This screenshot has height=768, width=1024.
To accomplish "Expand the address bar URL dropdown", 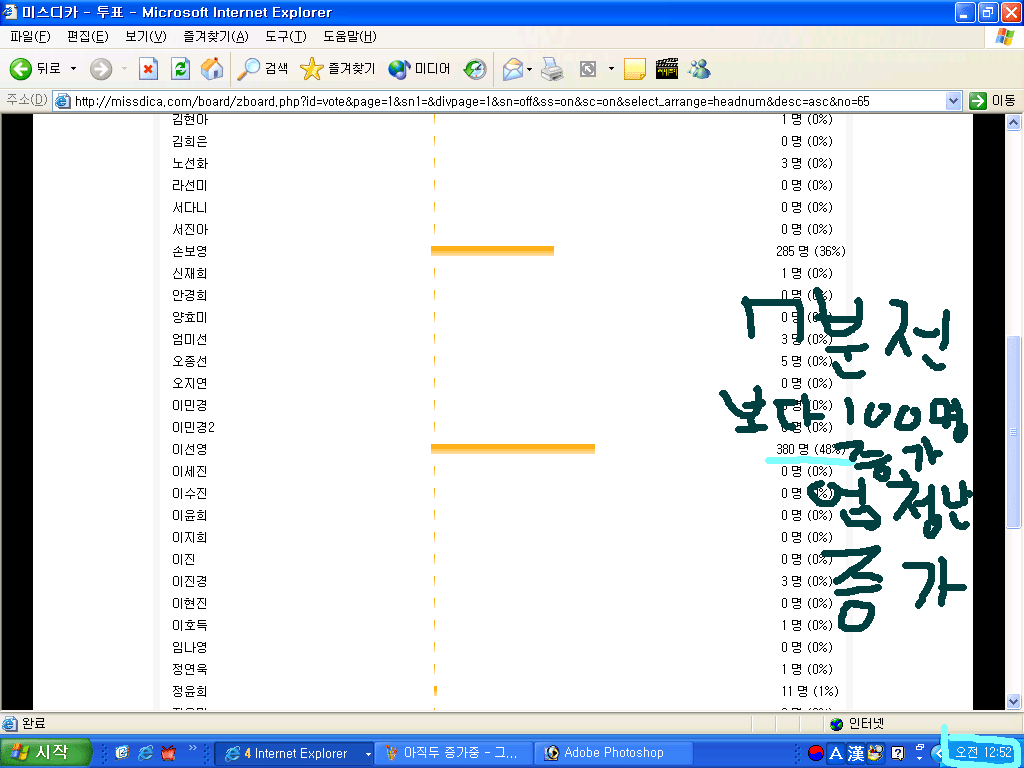I will click(x=953, y=100).
